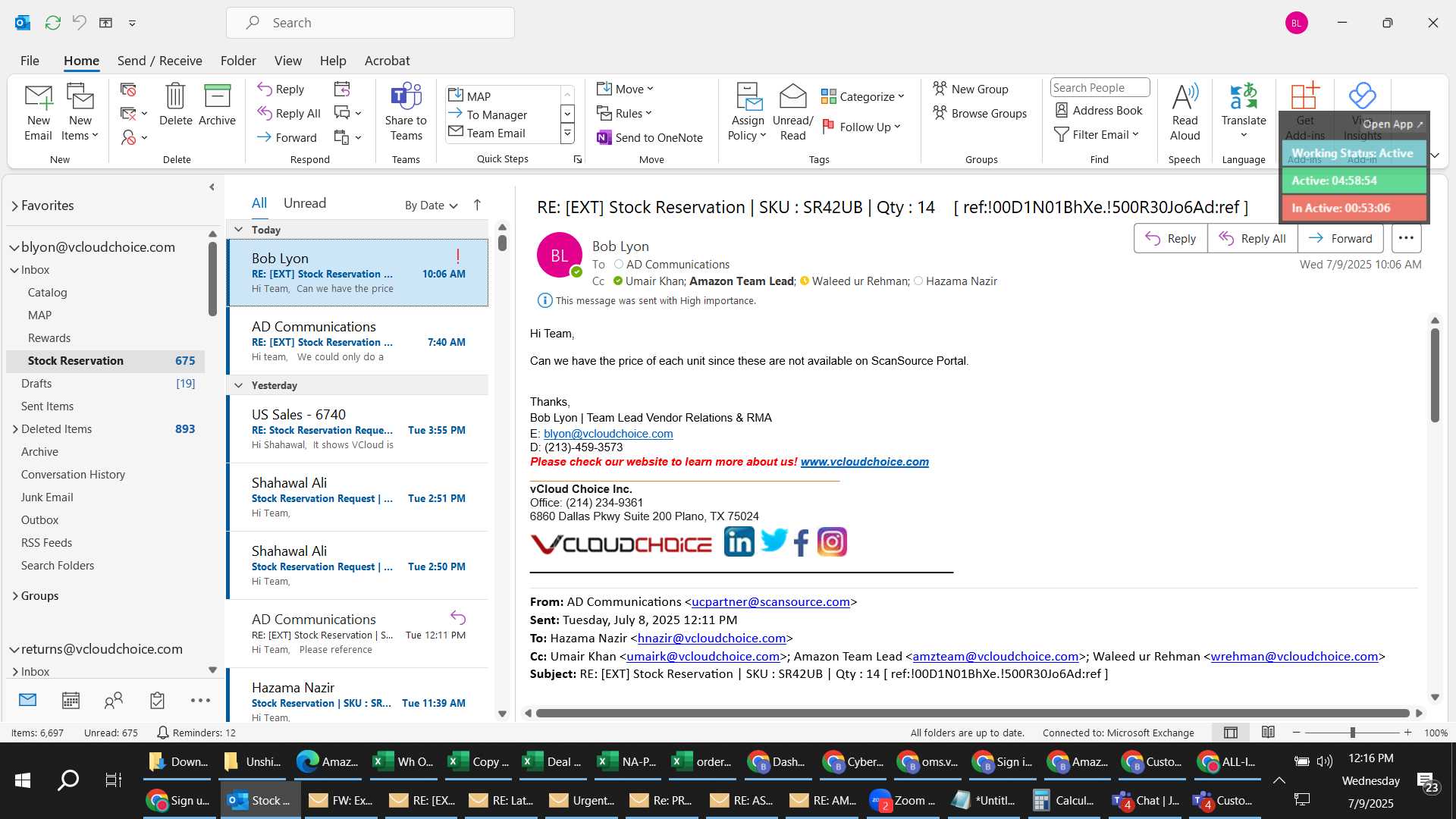Click Forward button in reading pane
This screenshot has height=819, width=1456.
click(1341, 238)
